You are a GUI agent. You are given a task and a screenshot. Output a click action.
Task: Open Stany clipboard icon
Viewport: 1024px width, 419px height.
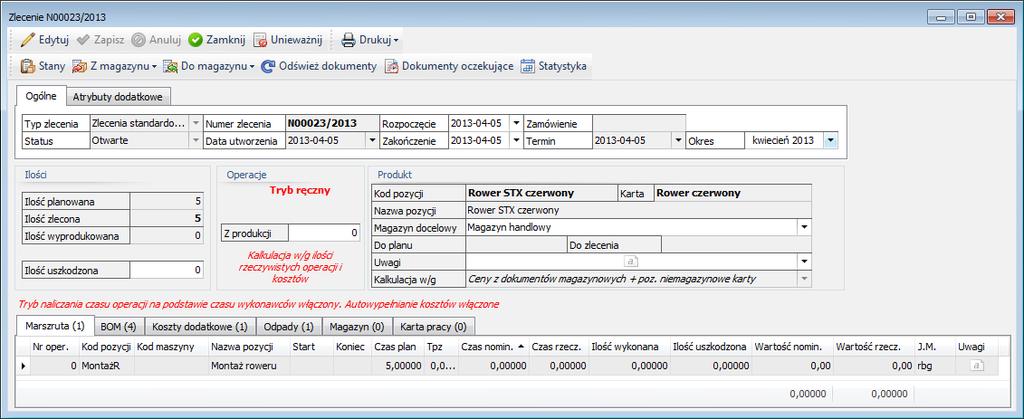(x=27, y=66)
